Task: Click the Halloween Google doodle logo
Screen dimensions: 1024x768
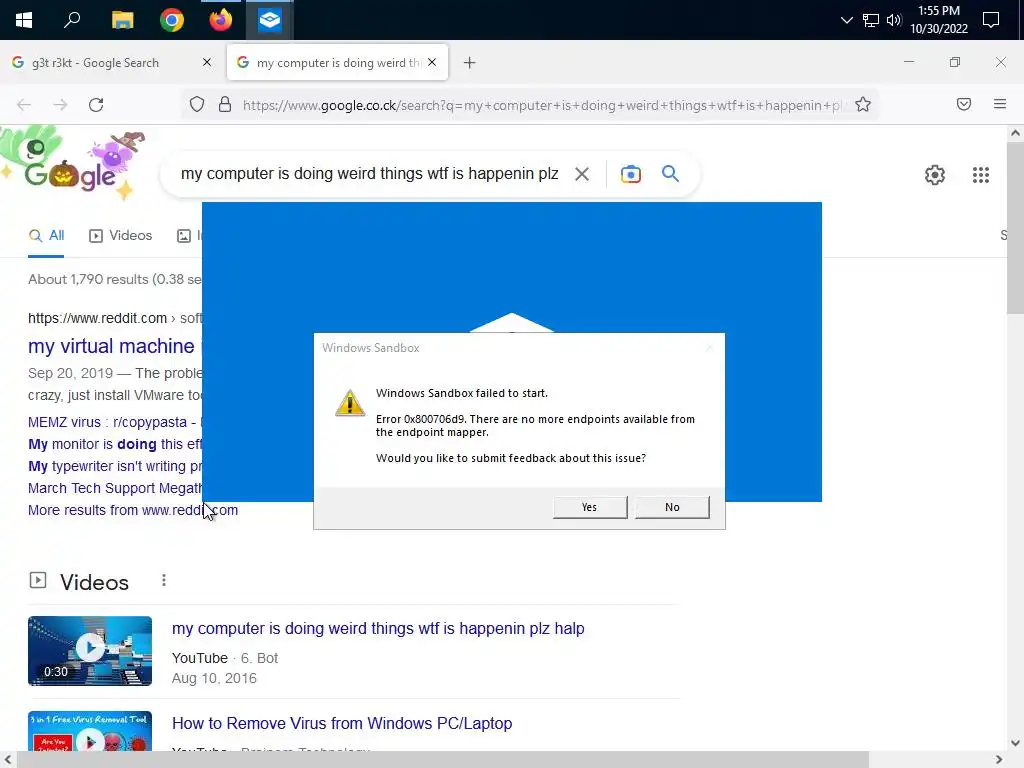Action: tap(73, 163)
